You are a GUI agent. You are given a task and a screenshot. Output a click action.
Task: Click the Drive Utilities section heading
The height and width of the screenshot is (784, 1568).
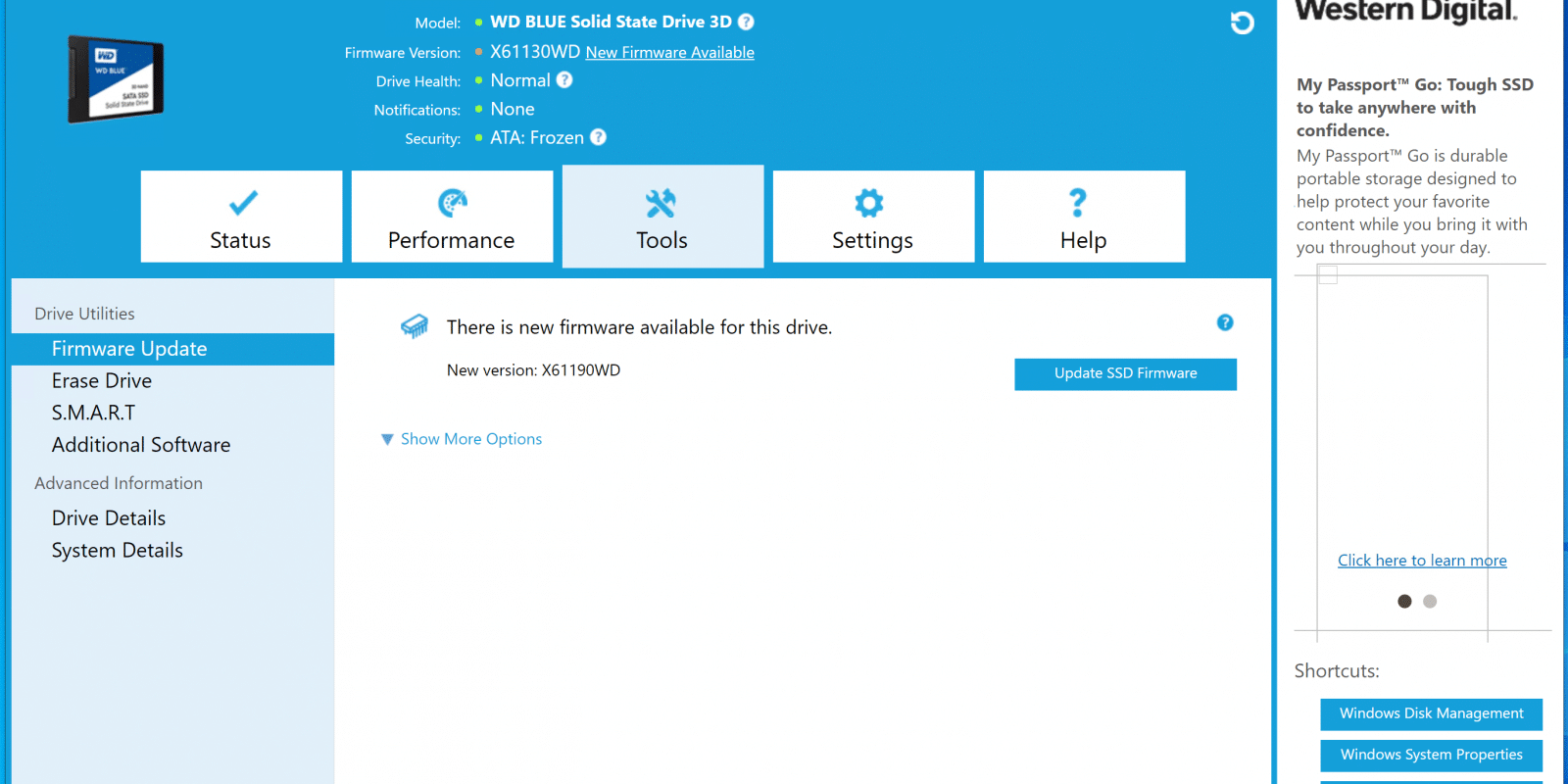pyautogui.click(x=84, y=314)
